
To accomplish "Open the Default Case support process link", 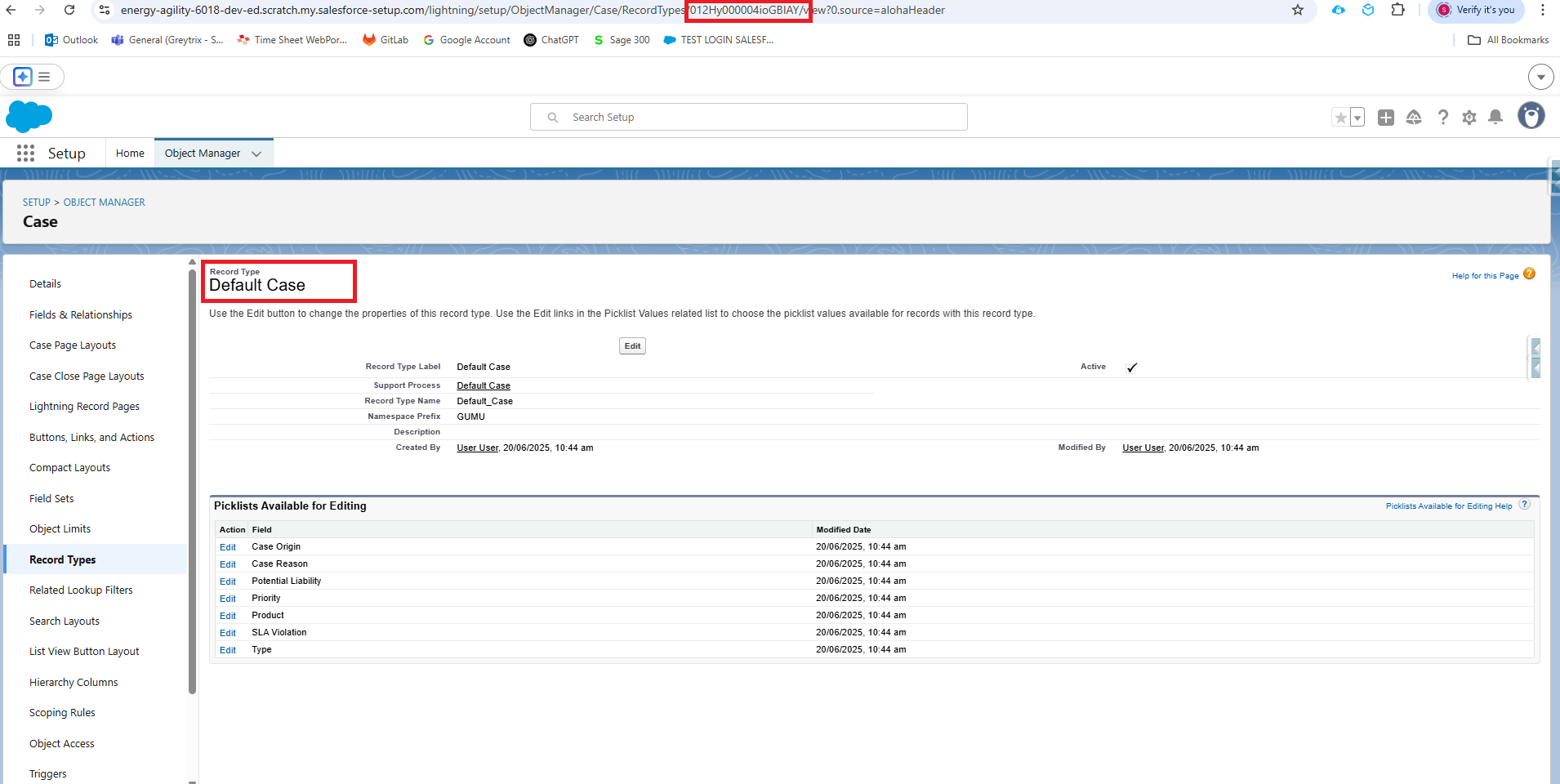I will tap(484, 385).
